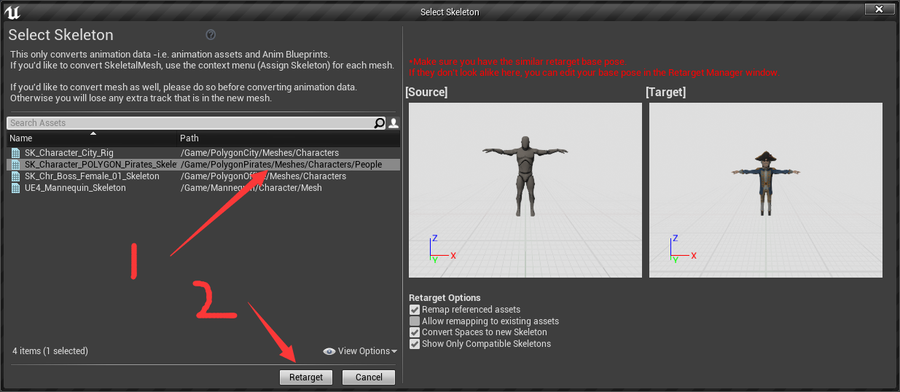Click path /Game/PolygonPirates/Meshes/Characters/People
Image resolution: width=900 pixels, height=392 pixels.
(281, 165)
